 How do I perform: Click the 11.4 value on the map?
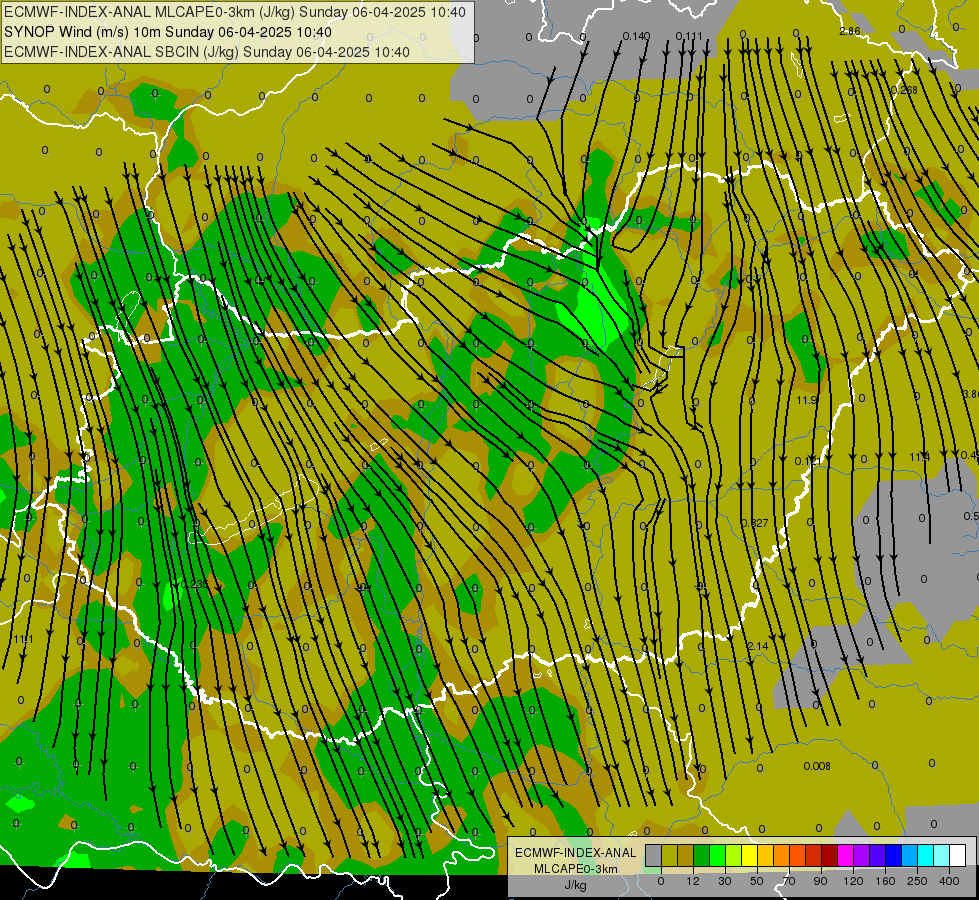coord(920,458)
